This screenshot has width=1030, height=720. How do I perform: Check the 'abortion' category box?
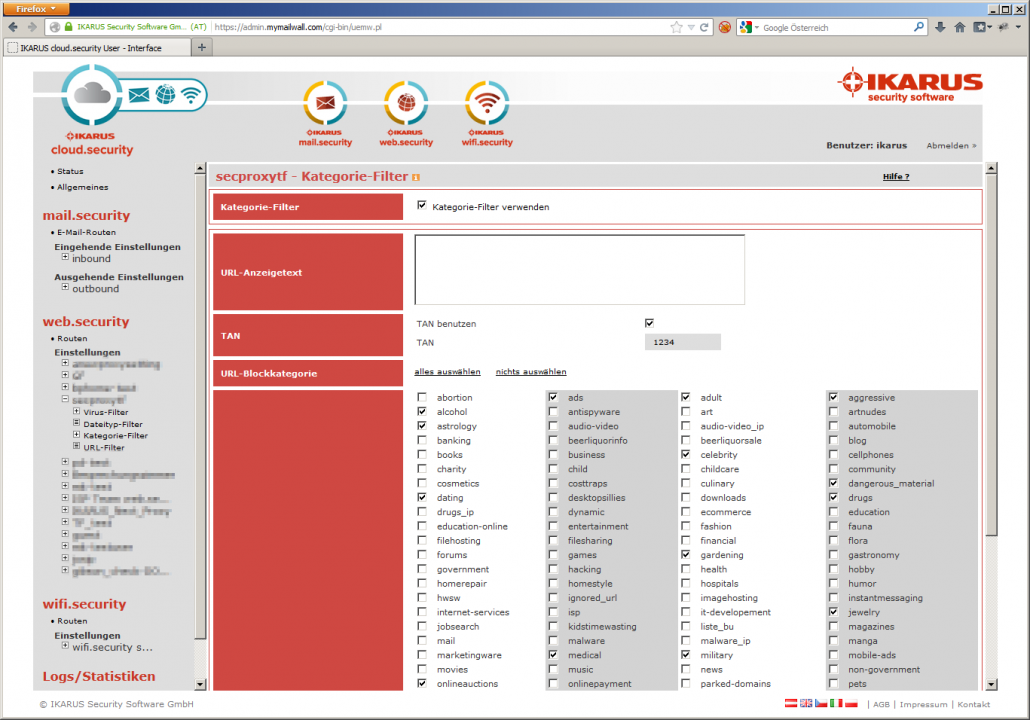point(422,397)
